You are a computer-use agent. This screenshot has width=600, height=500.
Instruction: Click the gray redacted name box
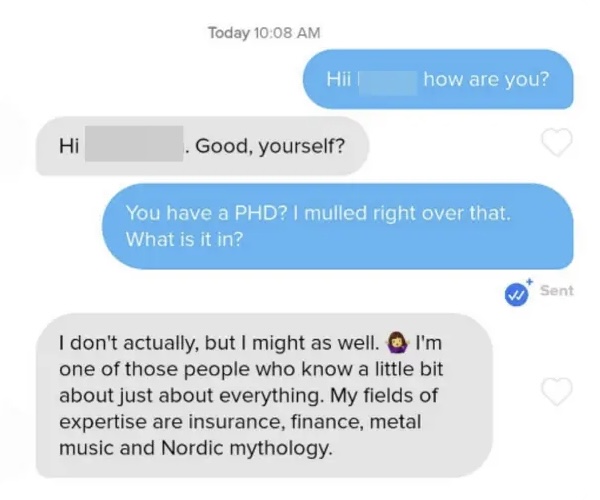tap(134, 143)
